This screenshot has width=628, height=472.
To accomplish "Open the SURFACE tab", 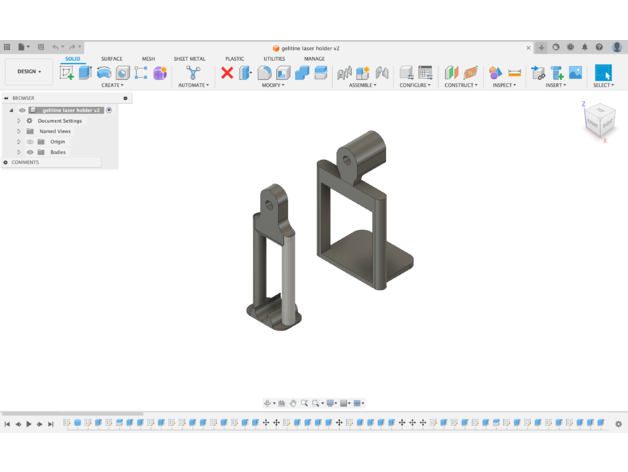I will (x=111, y=59).
